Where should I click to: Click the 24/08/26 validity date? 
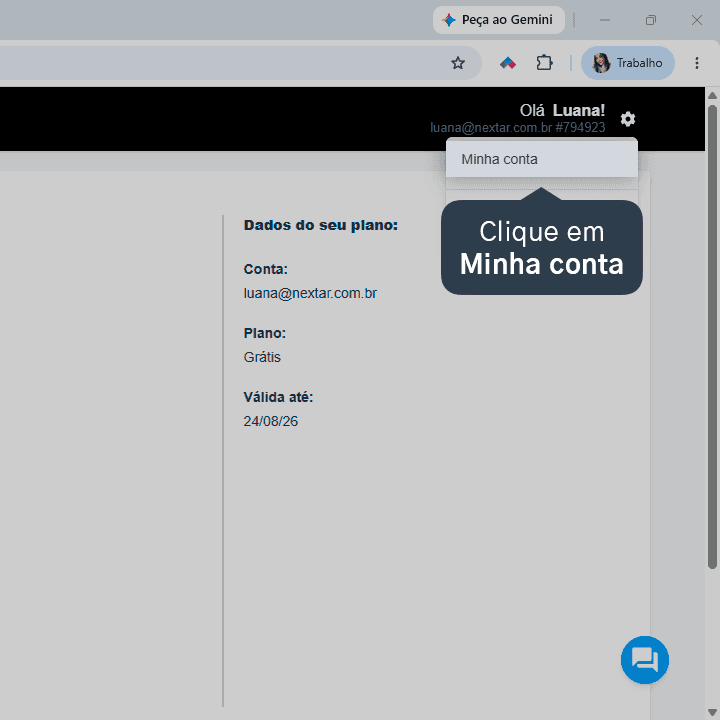270,421
